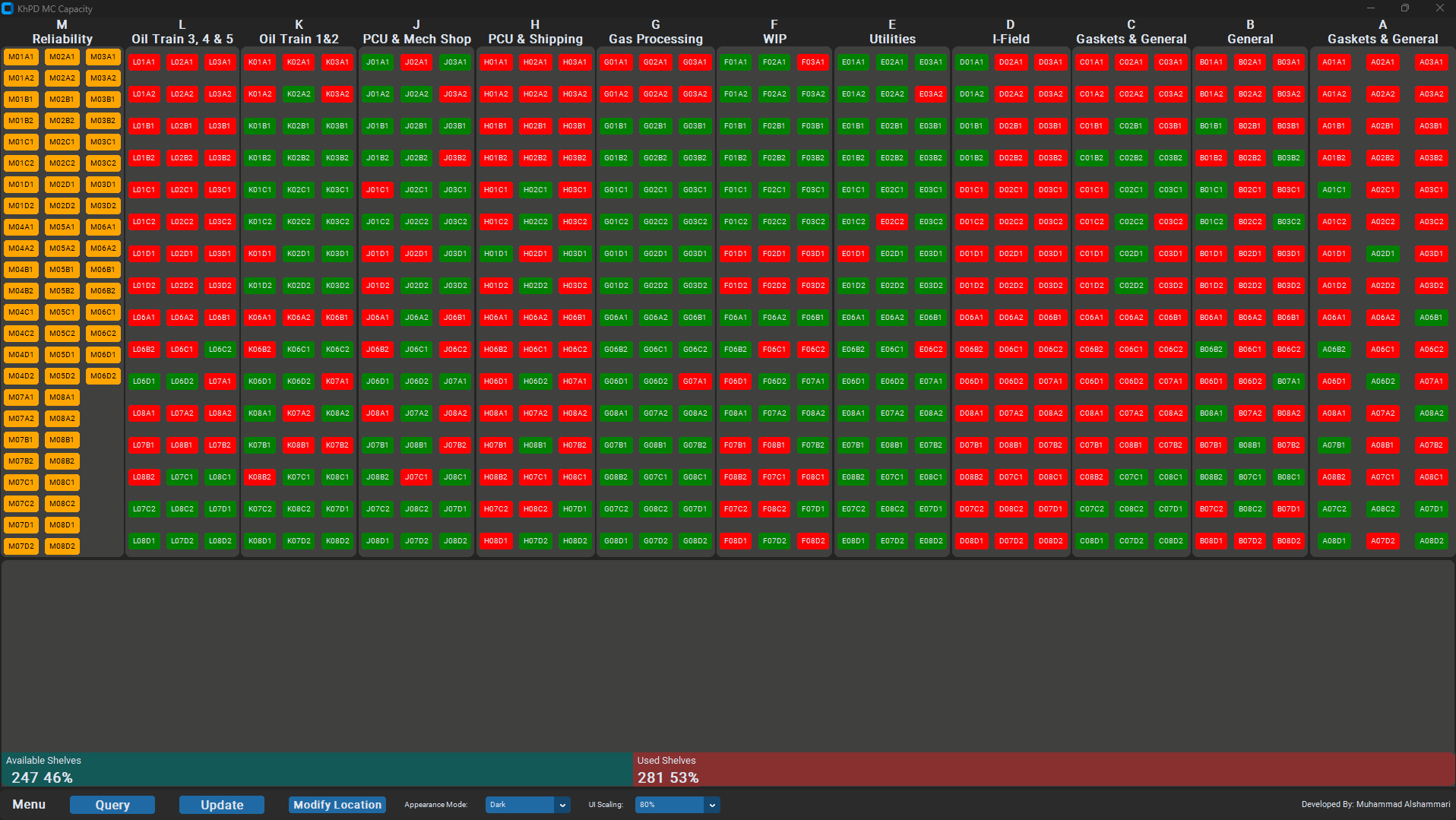
Task: Click shelf K07A1
Action: click(x=337, y=382)
